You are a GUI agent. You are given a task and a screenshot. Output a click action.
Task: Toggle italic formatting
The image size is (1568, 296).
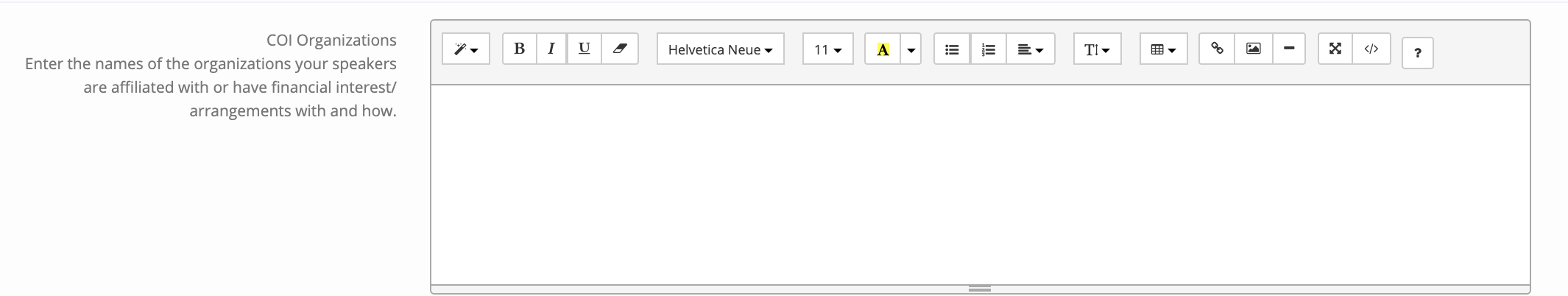551,49
